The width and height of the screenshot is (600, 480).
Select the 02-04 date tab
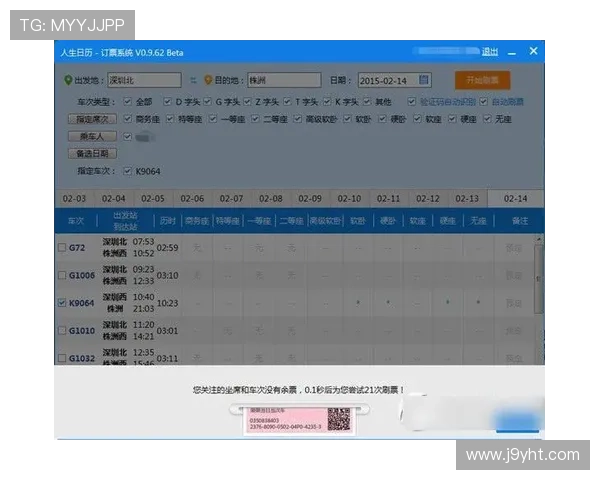tap(114, 199)
